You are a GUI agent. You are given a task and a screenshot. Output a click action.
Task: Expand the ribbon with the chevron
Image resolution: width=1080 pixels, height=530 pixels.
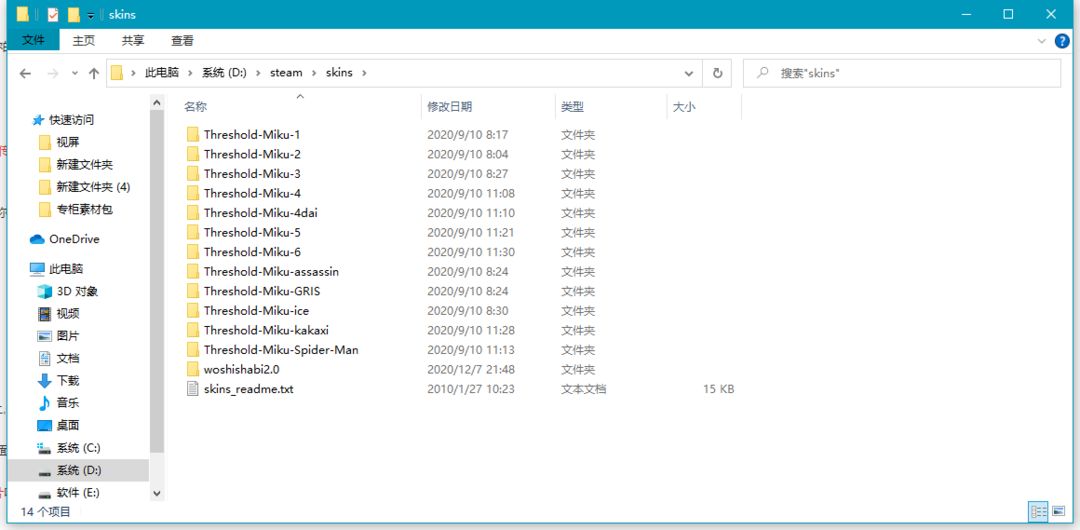pyautogui.click(x=1041, y=41)
